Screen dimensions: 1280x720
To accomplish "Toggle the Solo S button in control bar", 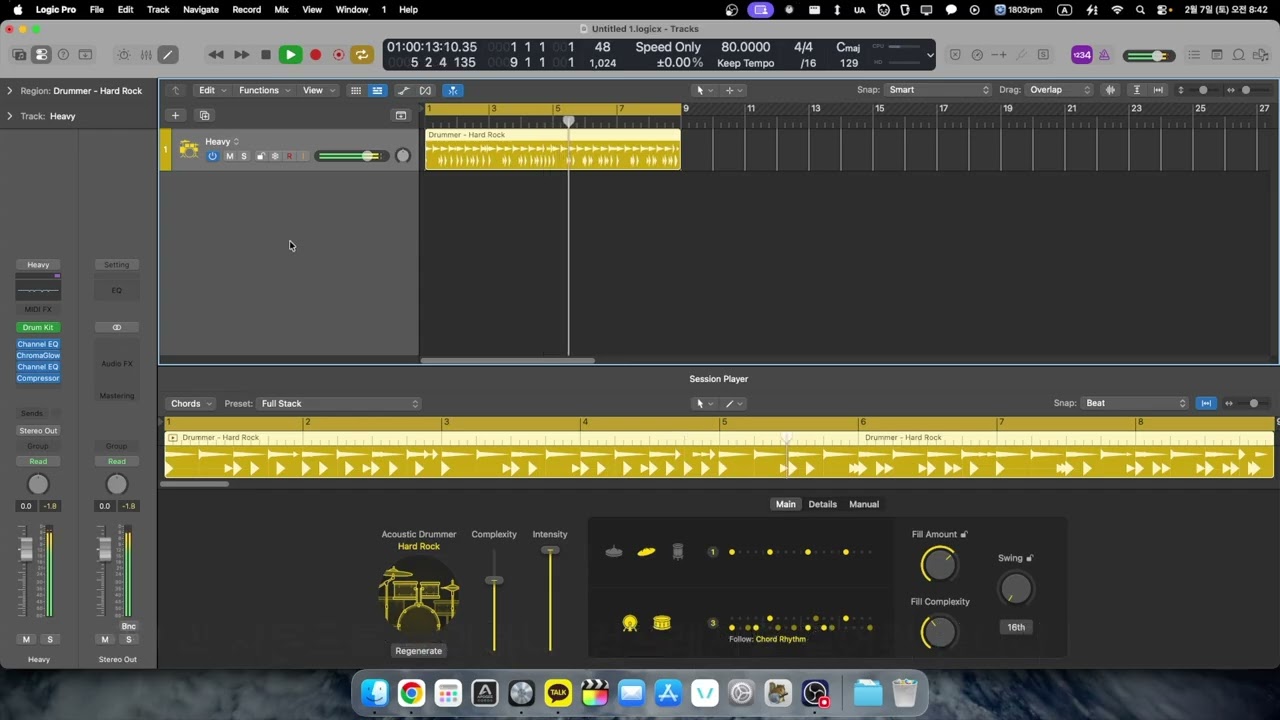I will 1043,55.
